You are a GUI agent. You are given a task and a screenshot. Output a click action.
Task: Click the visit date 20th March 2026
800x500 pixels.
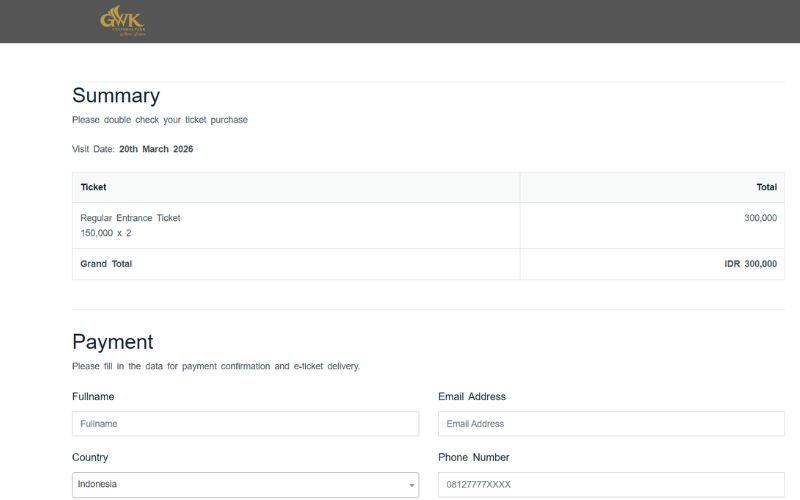[x=156, y=149]
